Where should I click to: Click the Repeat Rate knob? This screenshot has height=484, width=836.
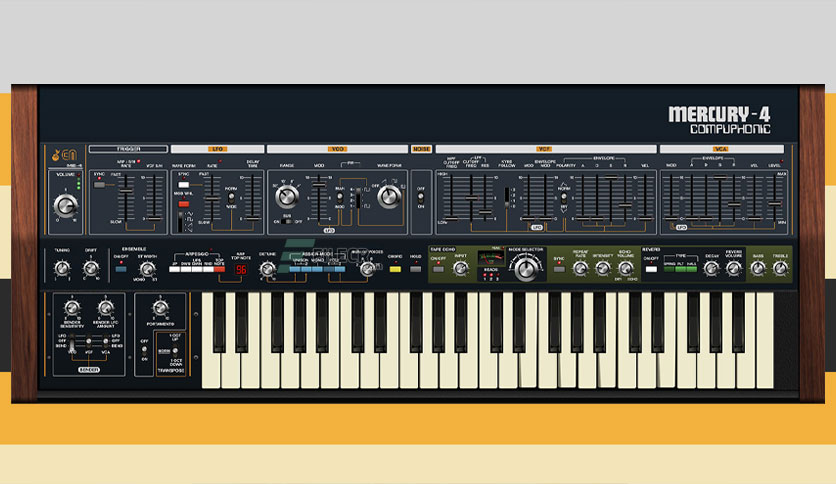pyautogui.click(x=581, y=269)
